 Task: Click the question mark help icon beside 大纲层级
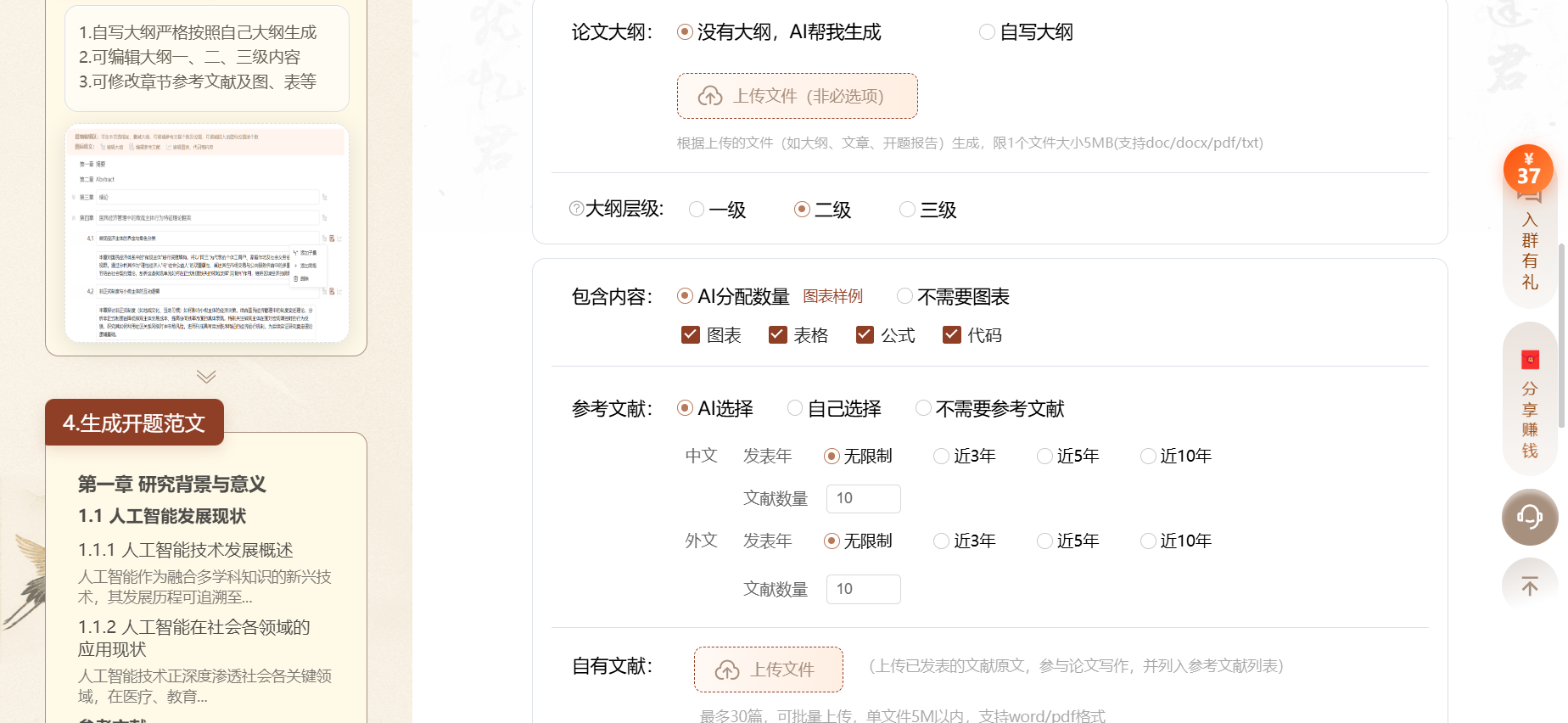click(576, 209)
